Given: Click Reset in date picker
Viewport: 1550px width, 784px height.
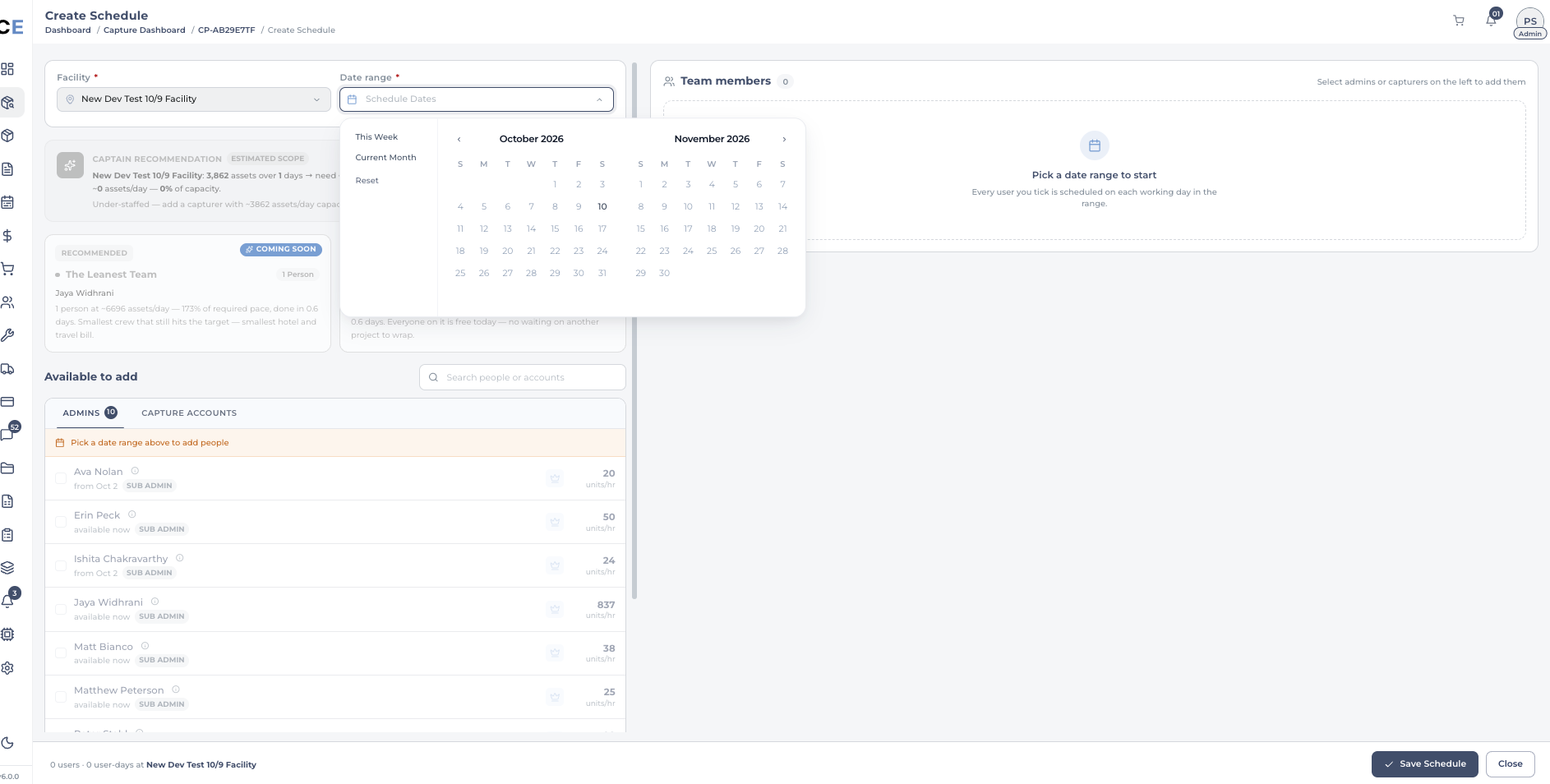Looking at the screenshot, I should 367,181.
